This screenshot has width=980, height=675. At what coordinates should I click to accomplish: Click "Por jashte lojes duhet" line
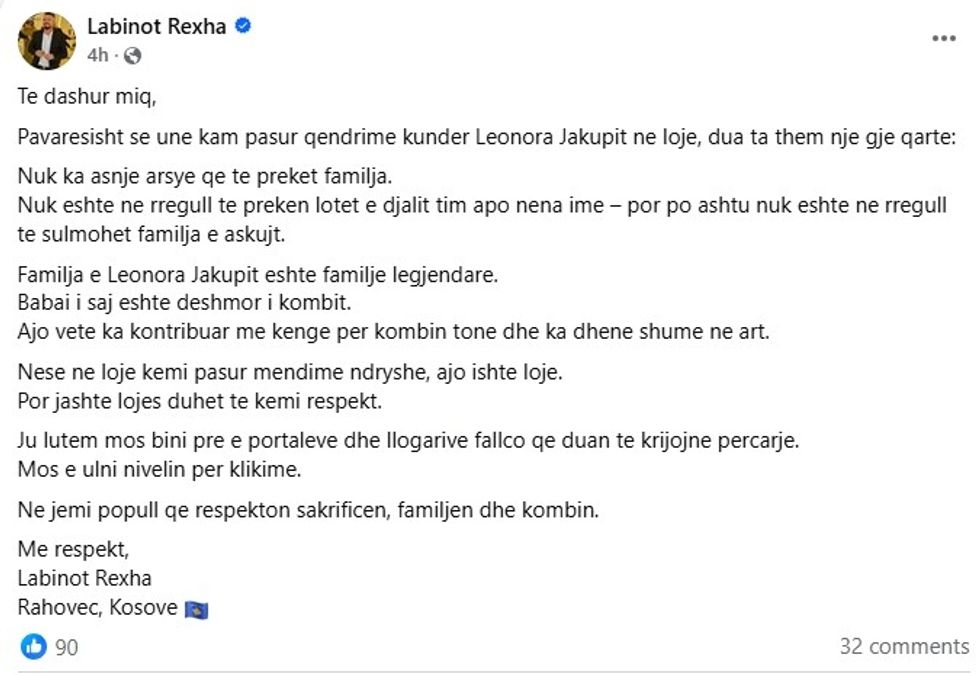202,401
